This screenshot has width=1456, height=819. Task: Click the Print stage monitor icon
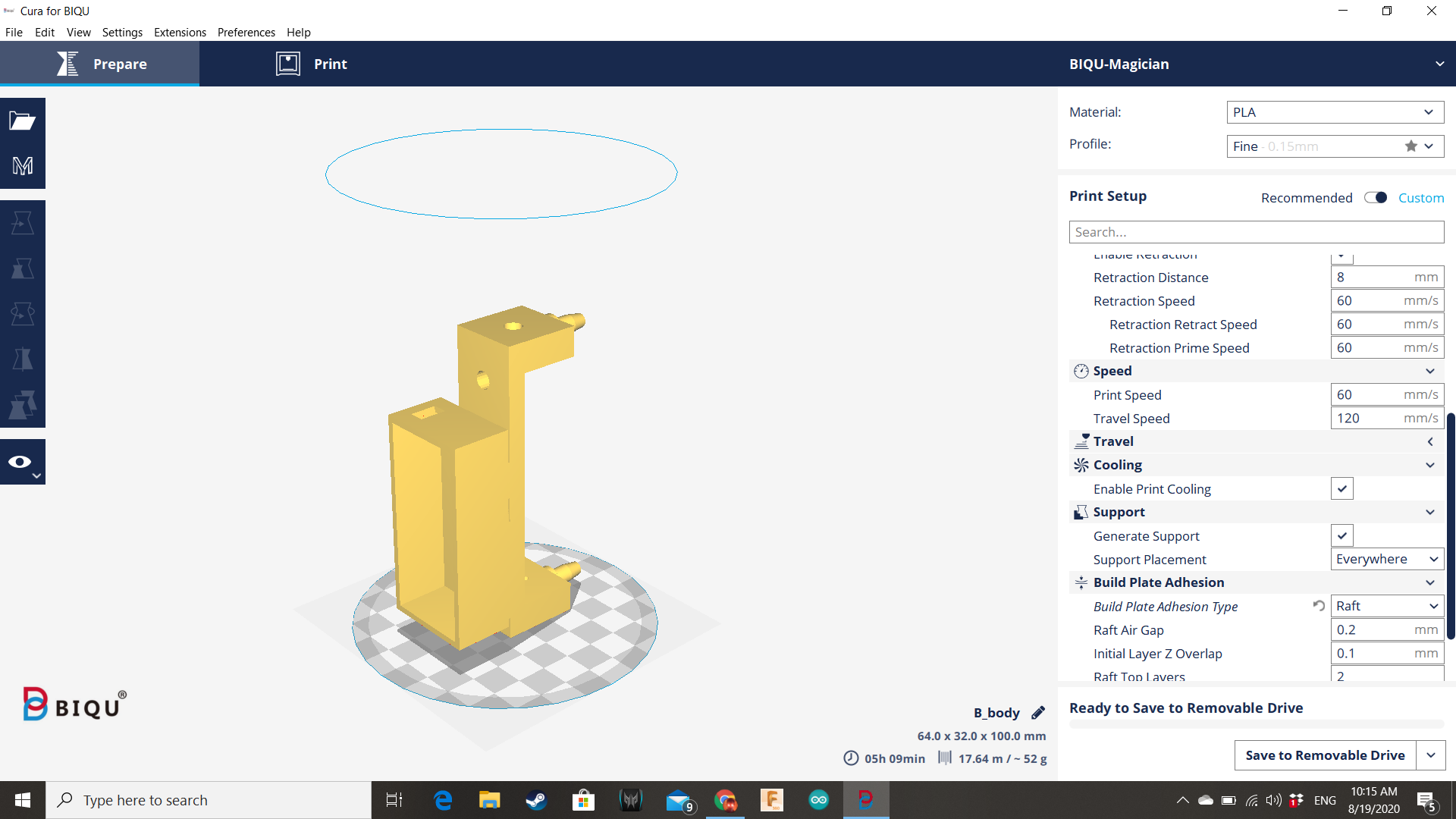(x=288, y=64)
